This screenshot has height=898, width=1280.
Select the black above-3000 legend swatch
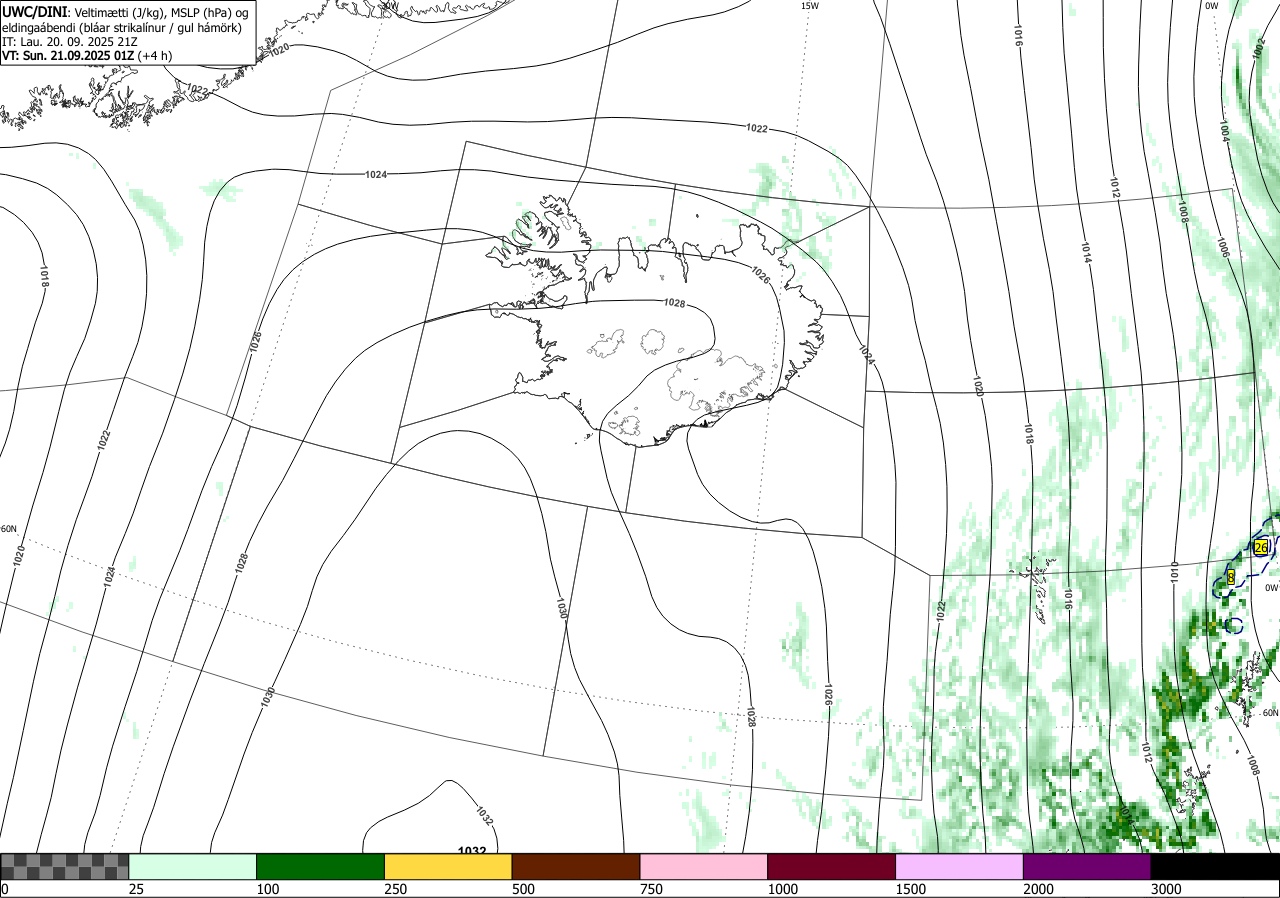[1215, 866]
